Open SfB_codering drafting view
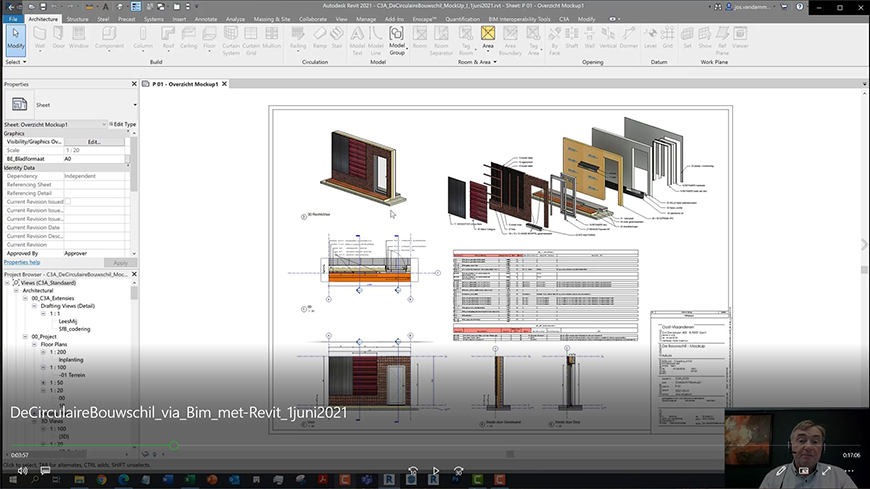This screenshot has height=489, width=870. click(74, 329)
